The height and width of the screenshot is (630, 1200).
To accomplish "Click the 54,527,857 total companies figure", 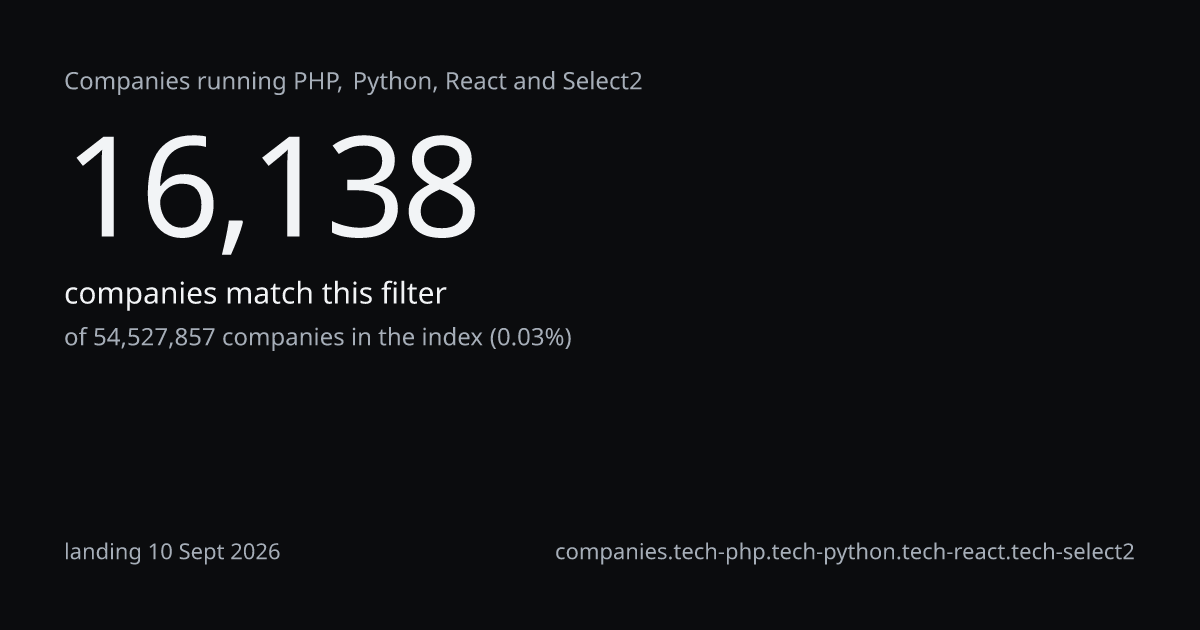I will (x=155, y=337).
